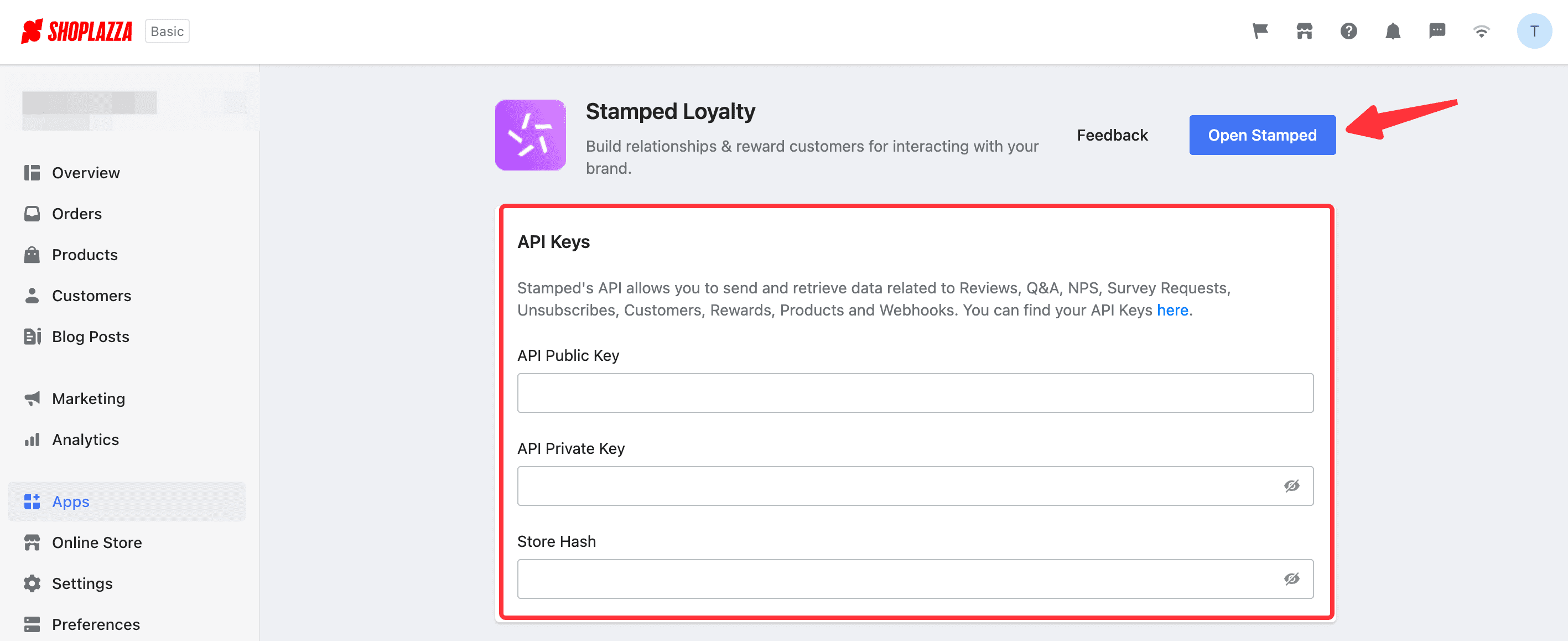Click the Stamped Loyalty title
The image size is (1568, 641).
pos(670,112)
